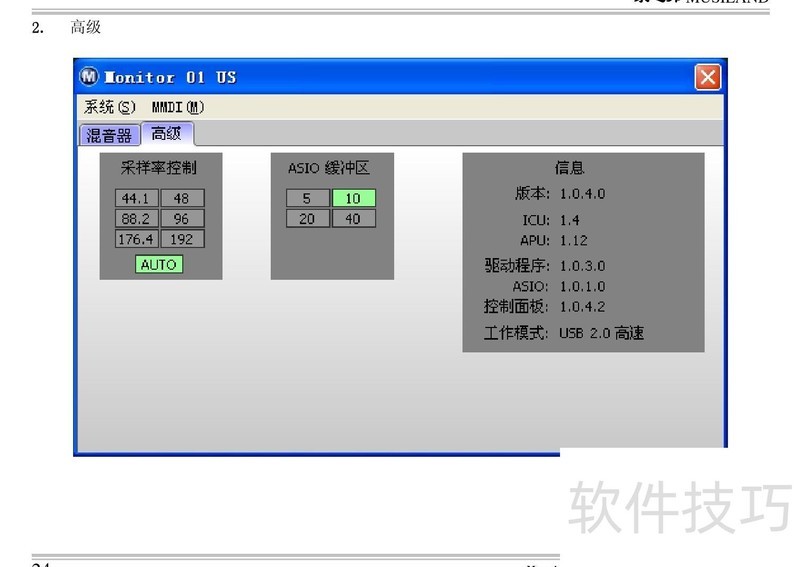The image size is (800, 567).
Task: Select the 192 sample rate
Action: [x=182, y=239]
